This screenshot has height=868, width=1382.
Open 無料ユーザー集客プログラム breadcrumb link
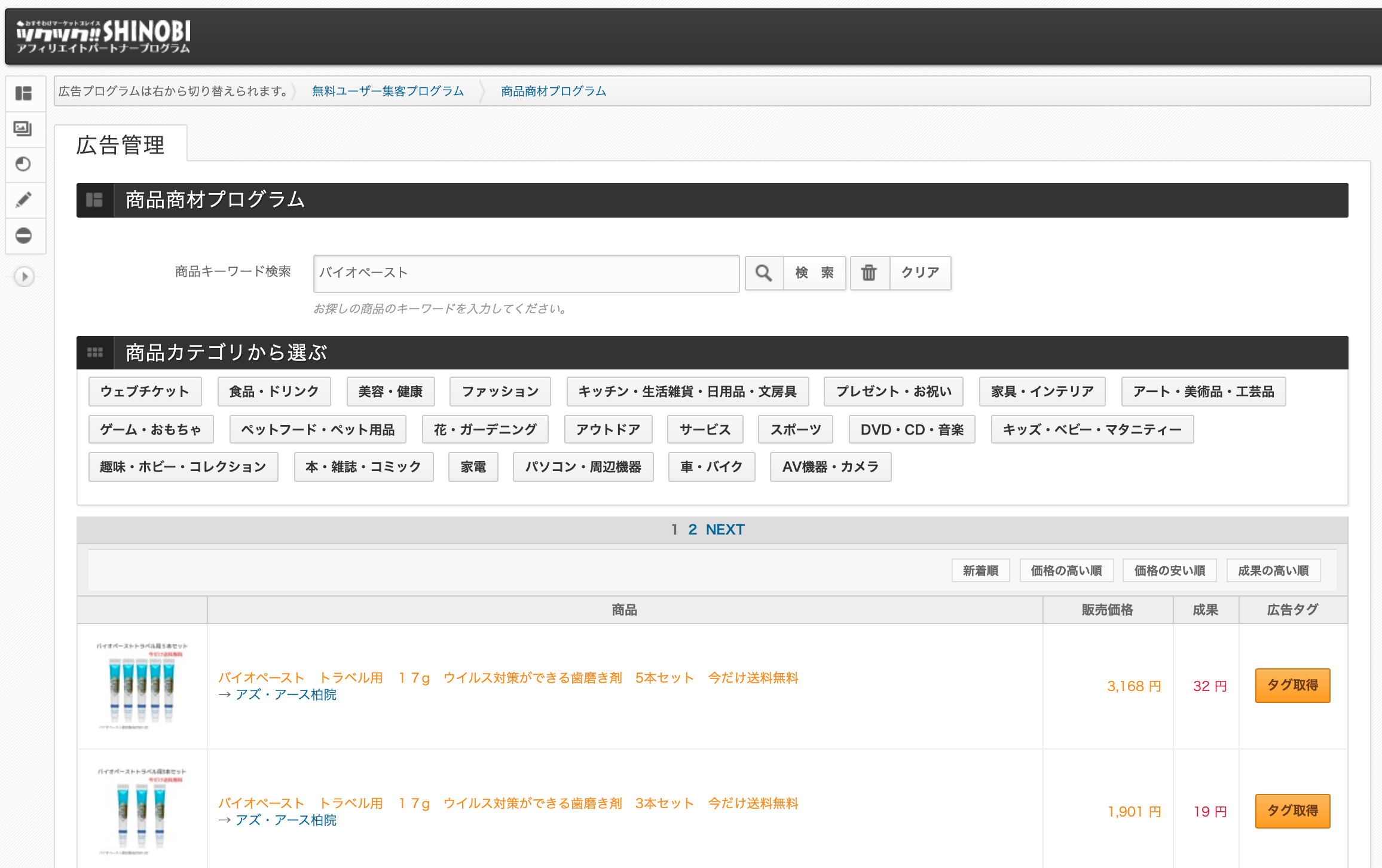click(x=387, y=91)
